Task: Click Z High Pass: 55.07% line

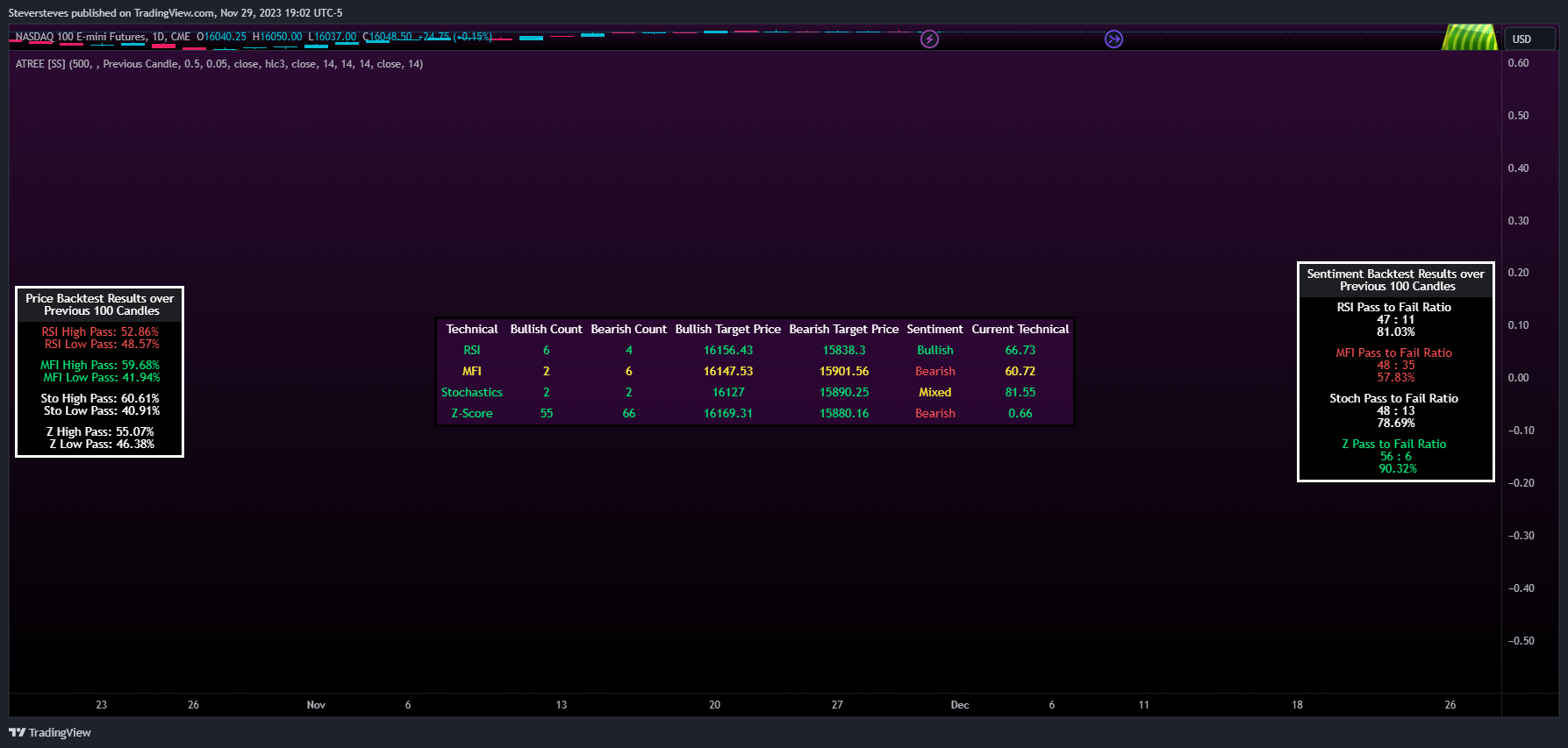Action: coord(100,431)
